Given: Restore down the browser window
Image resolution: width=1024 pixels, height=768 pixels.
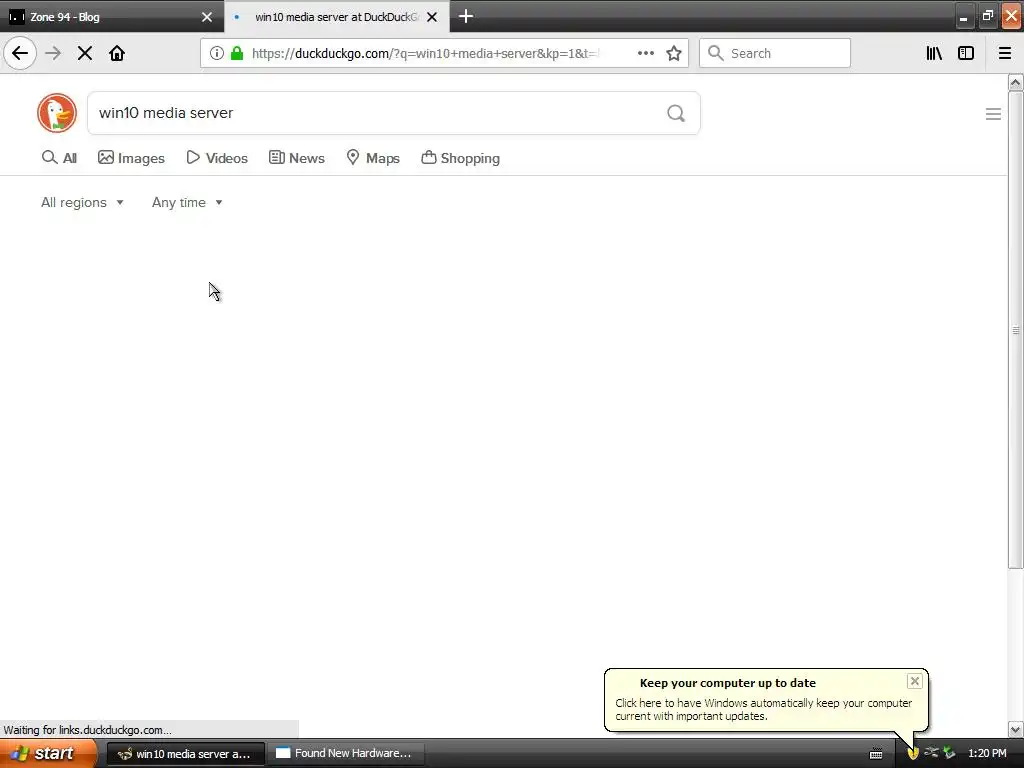Looking at the screenshot, I should click(x=987, y=16).
